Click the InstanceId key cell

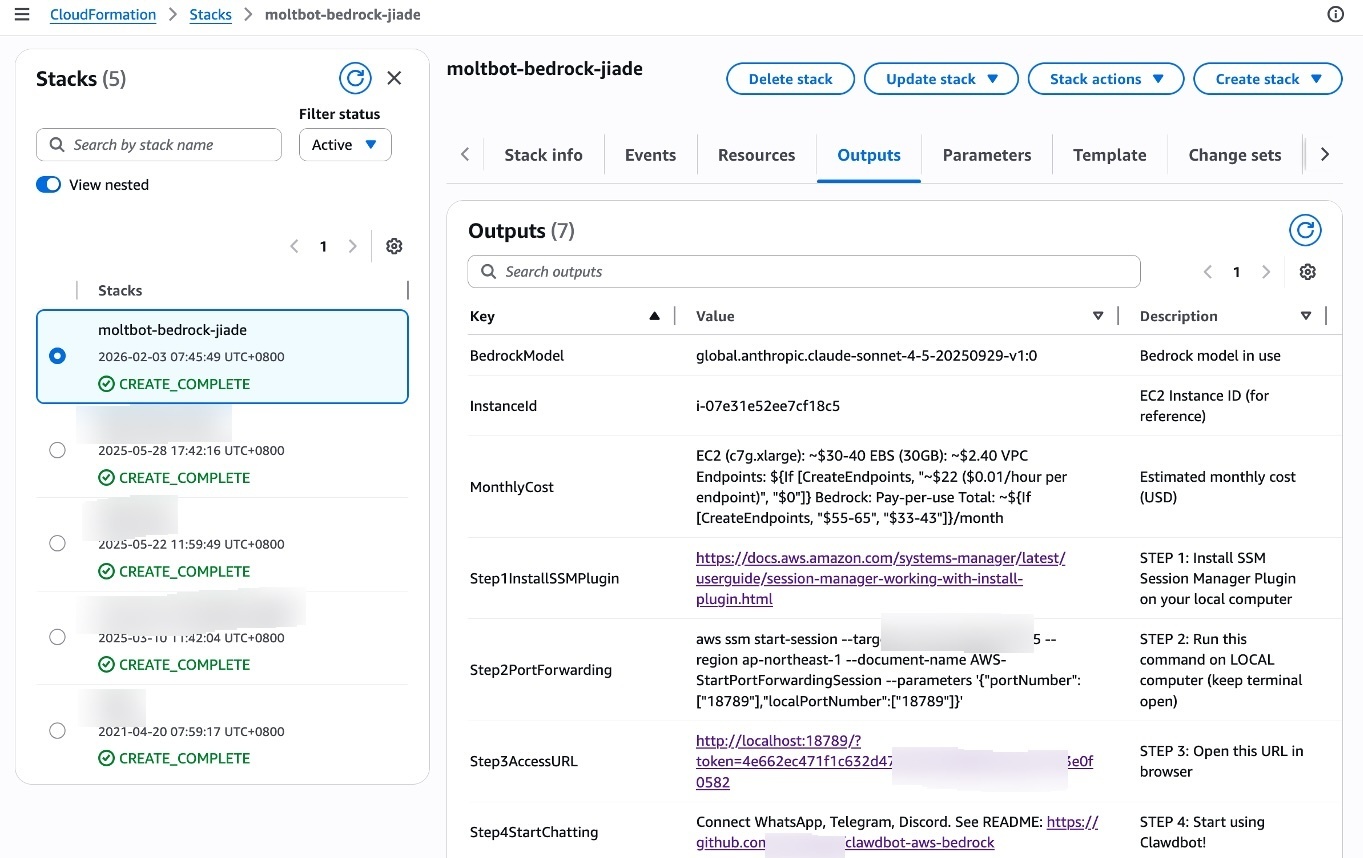tap(503, 406)
